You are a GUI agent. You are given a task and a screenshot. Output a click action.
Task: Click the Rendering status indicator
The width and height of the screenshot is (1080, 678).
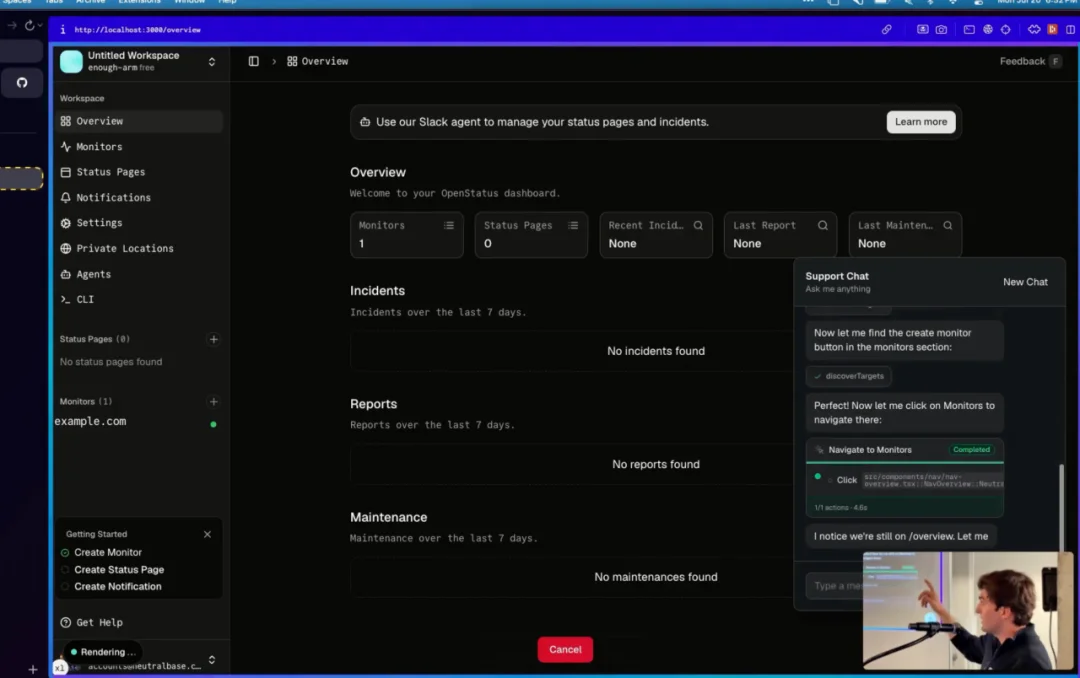(x=103, y=652)
